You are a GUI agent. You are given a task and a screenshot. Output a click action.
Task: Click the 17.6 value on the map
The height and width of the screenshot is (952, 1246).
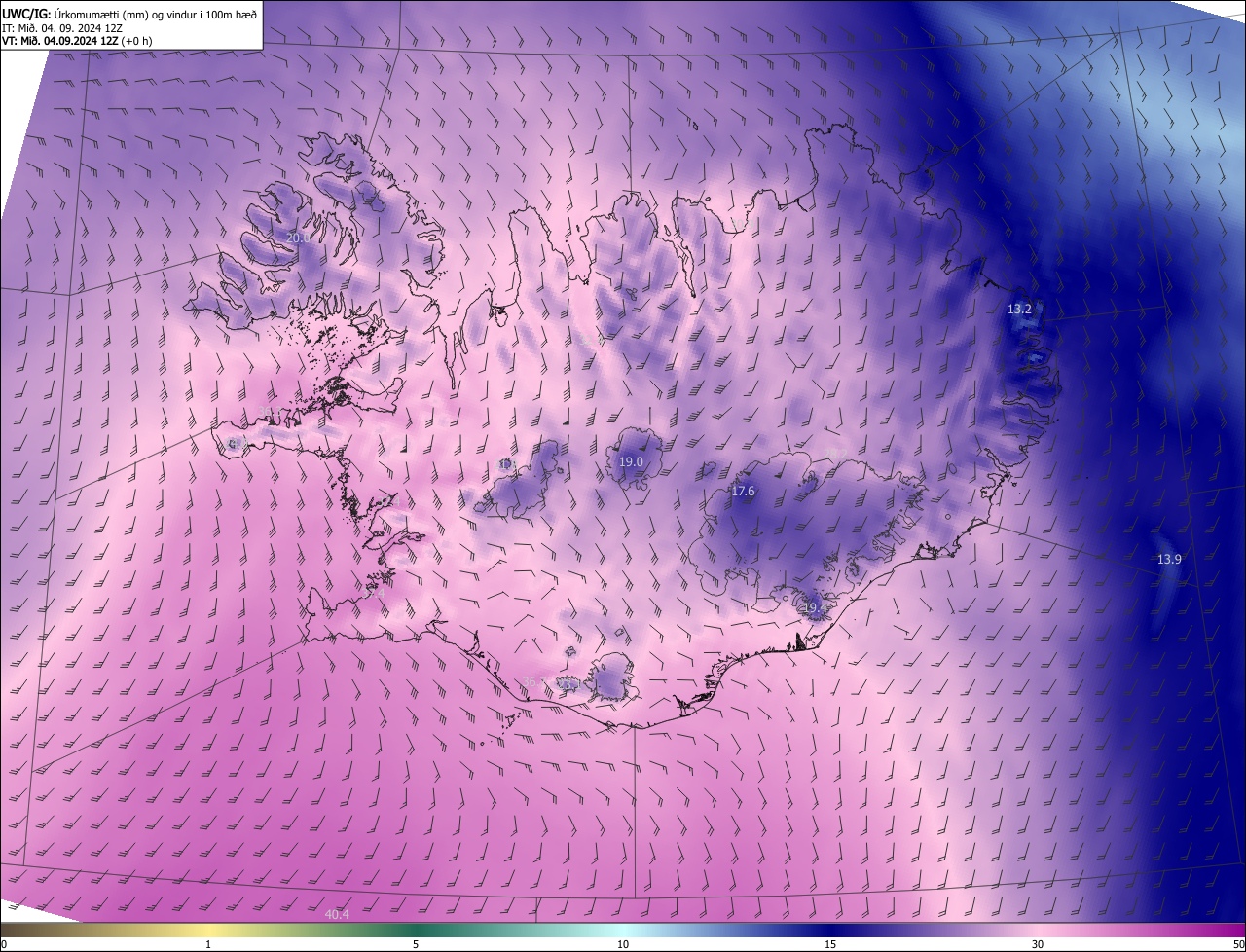click(x=743, y=492)
